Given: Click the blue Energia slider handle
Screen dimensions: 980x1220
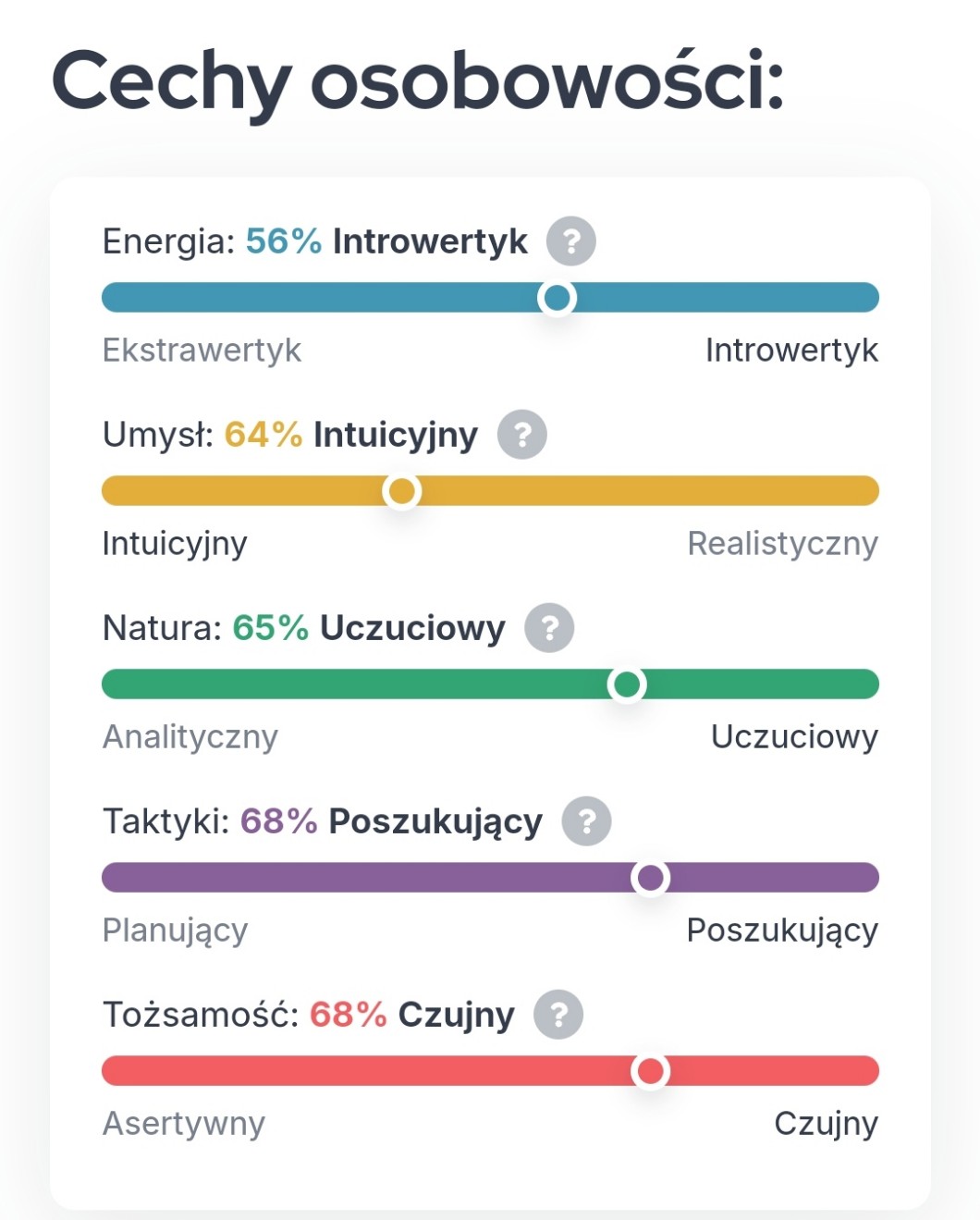Looking at the screenshot, I should (x=557, y=298).
